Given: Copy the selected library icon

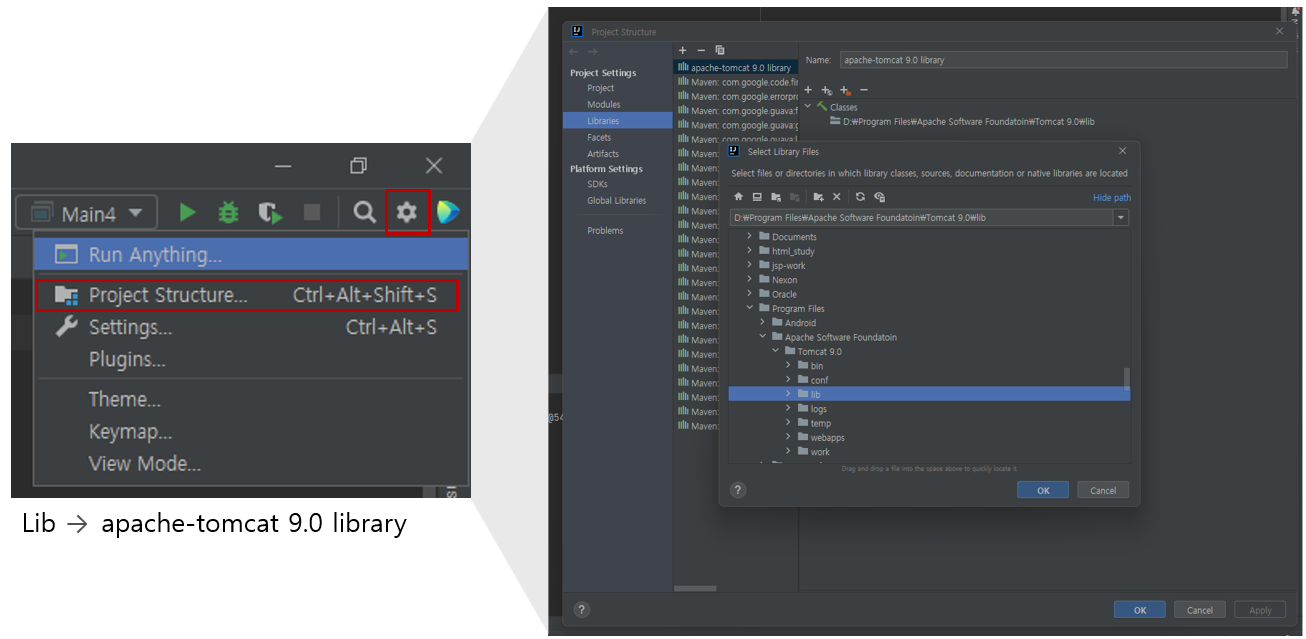Looking at the screenshot, I should [x=720, y=50].
